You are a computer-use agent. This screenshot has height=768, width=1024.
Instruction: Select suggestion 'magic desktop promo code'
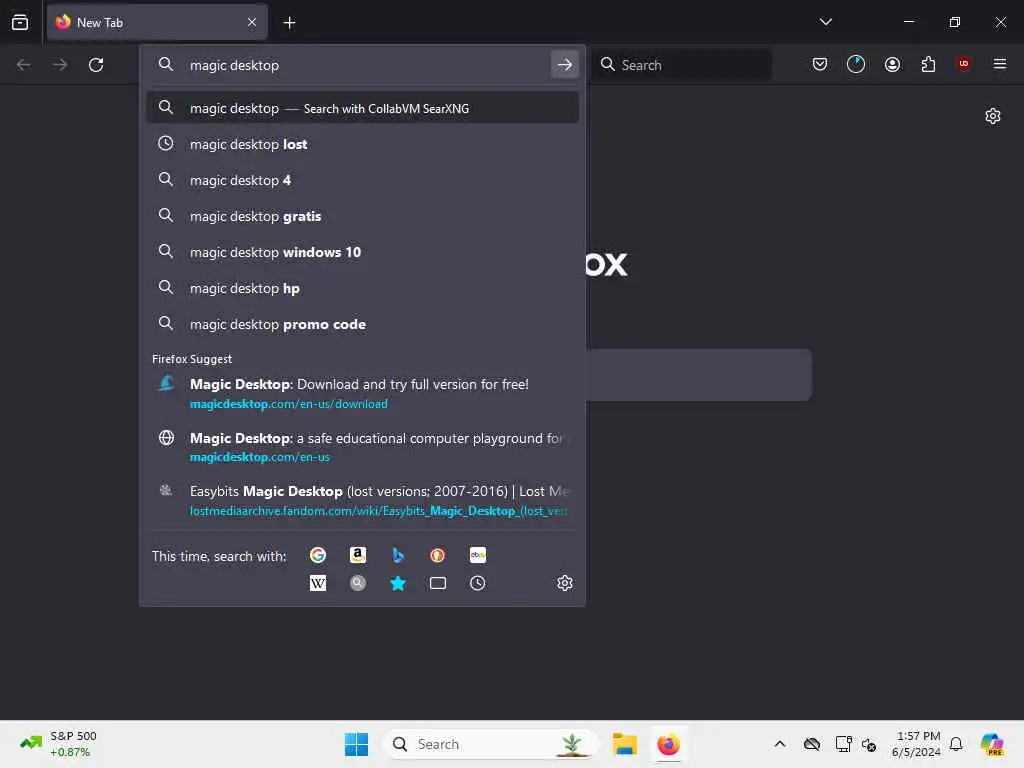click(362, 324)
